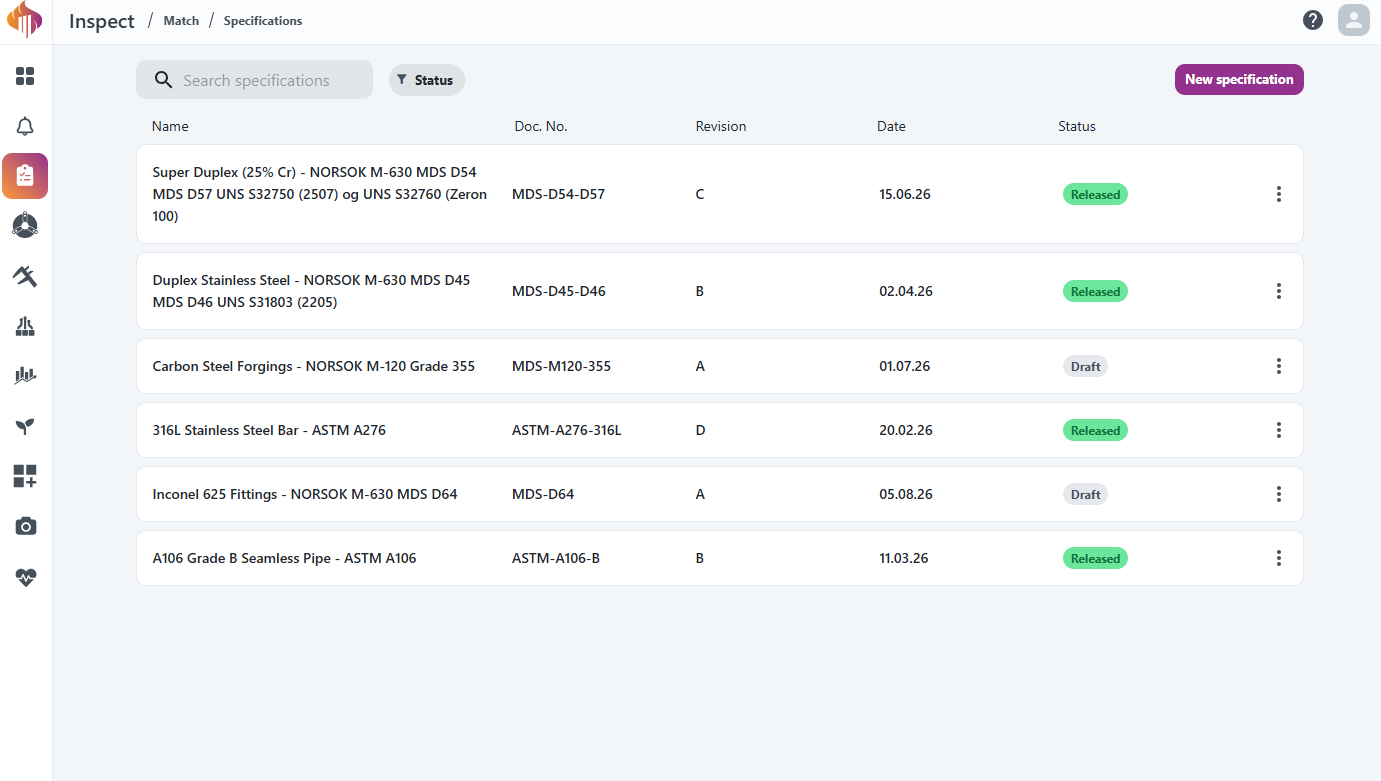The height and width of the screenshot is (781, 1381).
Task: Open the dashboard grid icon in sidebar
Action: [25, 76]
